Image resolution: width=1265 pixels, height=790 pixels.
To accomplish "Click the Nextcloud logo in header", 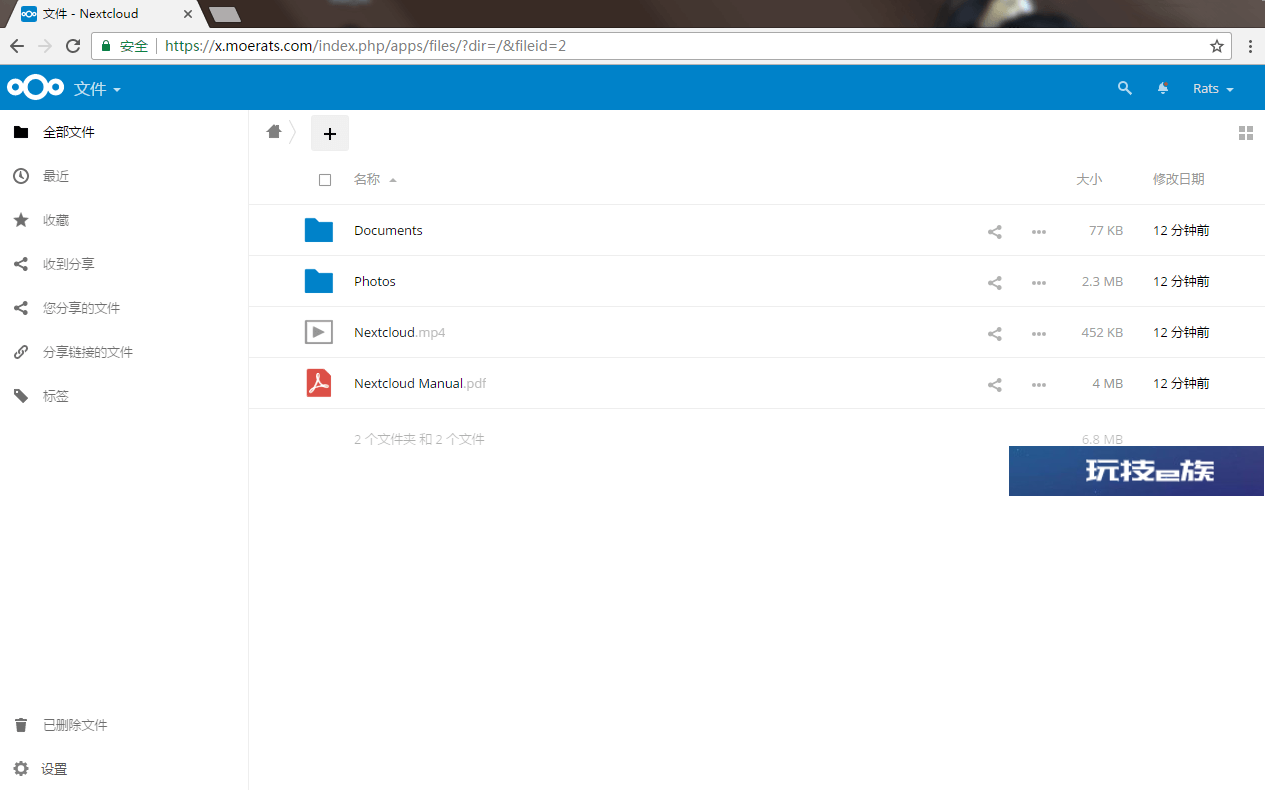I will point(35,89).
